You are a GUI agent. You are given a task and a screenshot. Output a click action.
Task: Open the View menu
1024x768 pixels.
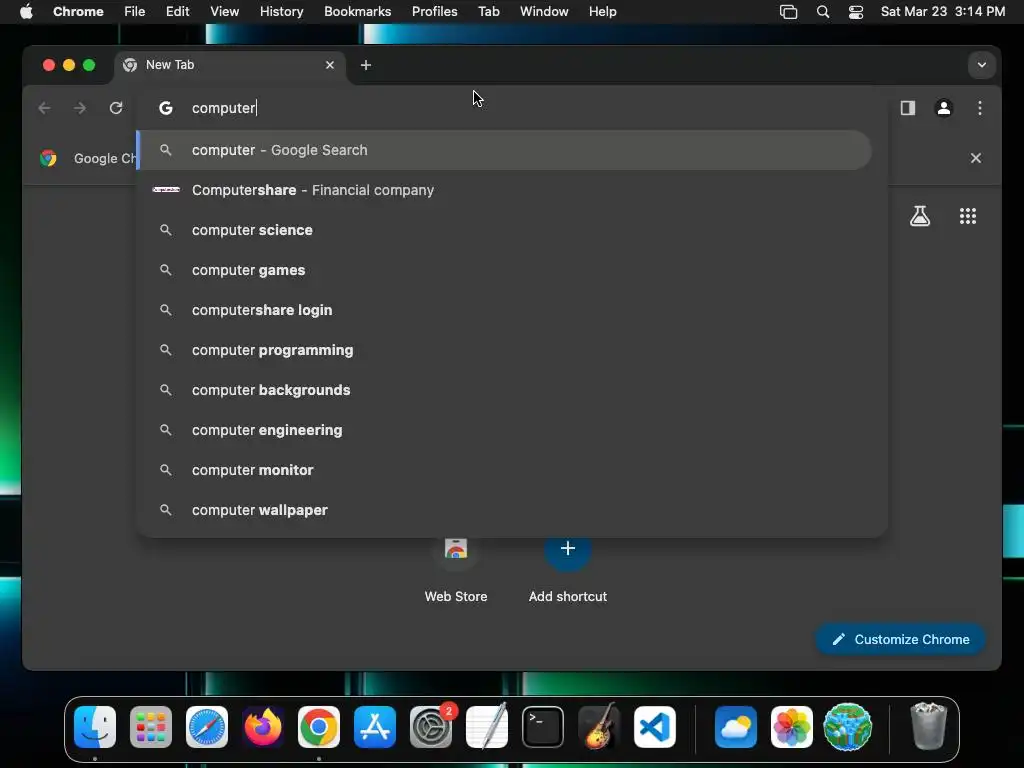pos(225,11)
